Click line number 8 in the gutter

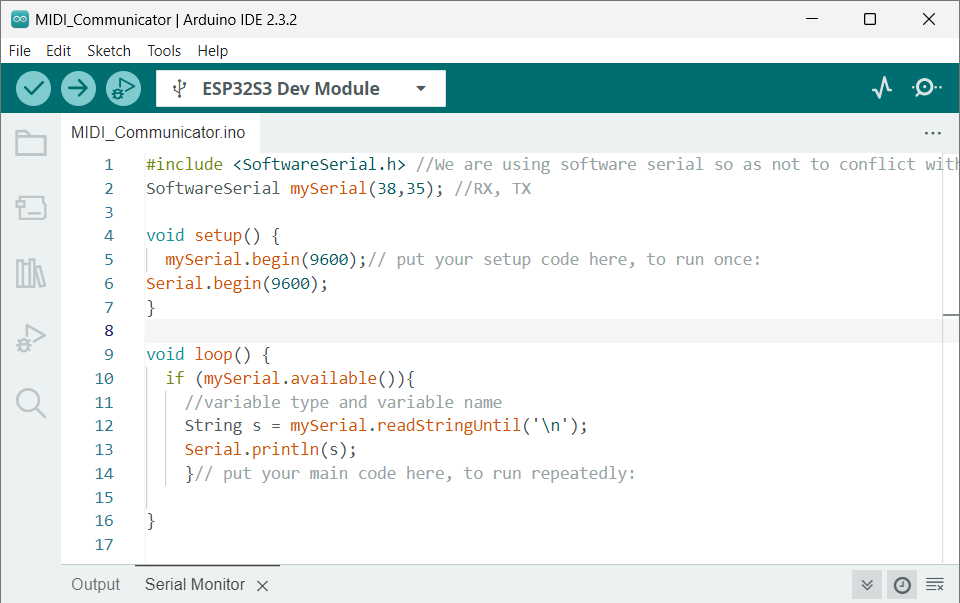click(x=109, y=331)
